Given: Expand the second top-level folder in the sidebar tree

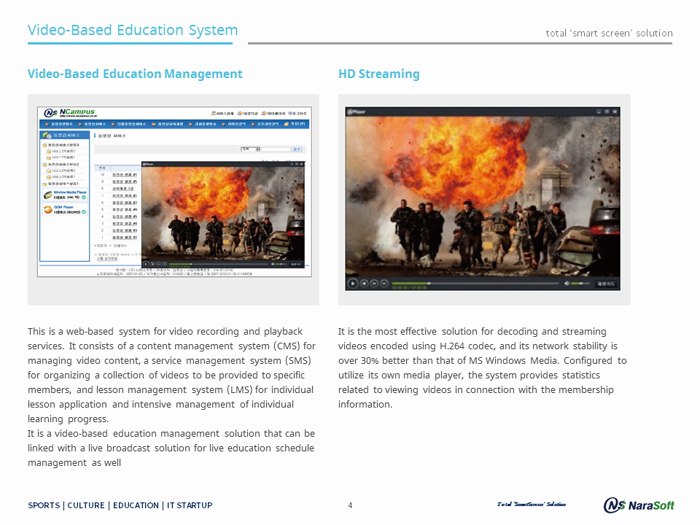Looking at the screenshot, I should pyautogui.click(x=45, y=164).
